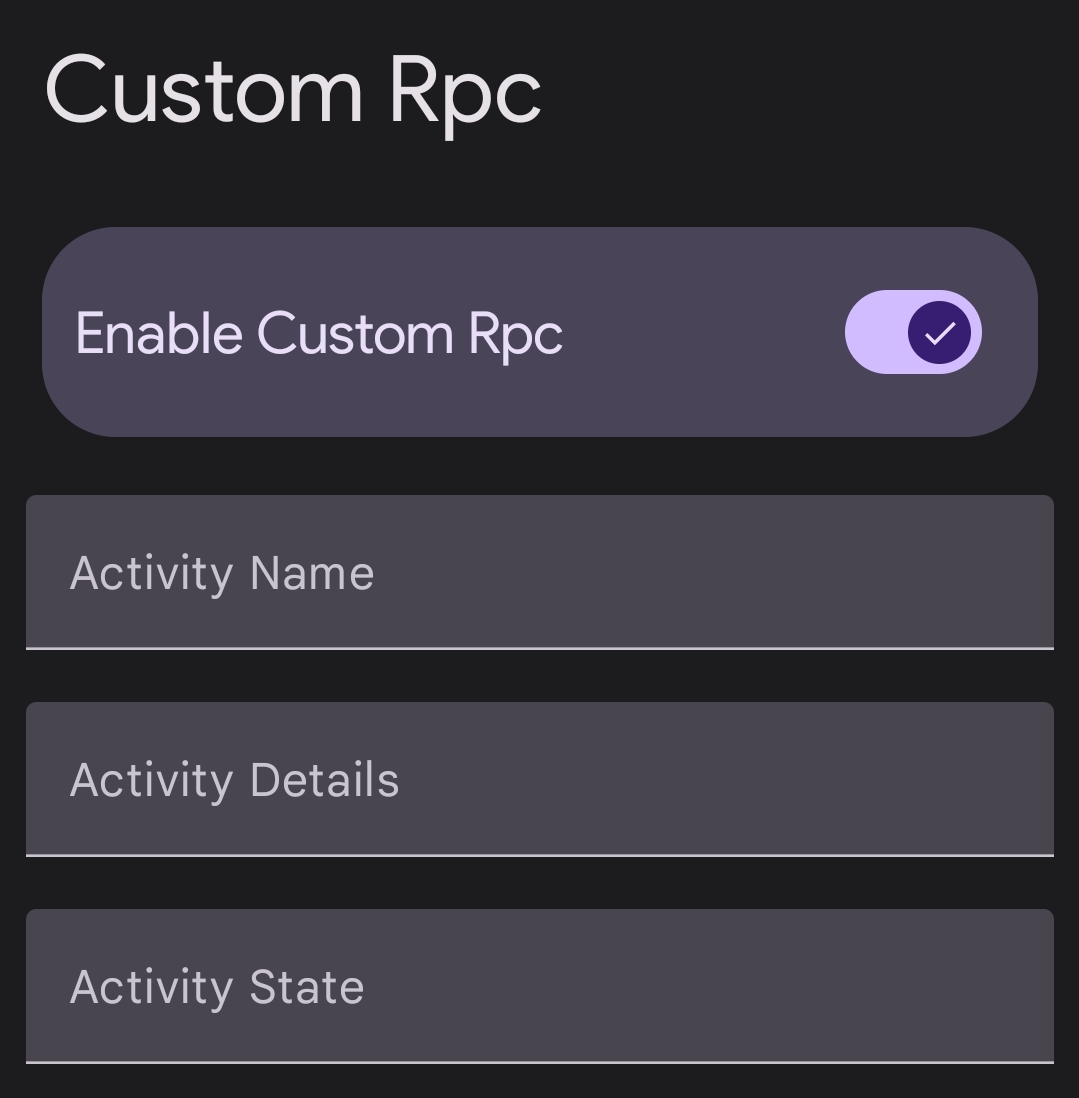
Task: Disable Custom Rpc using the switch
Action: (913, 332)
